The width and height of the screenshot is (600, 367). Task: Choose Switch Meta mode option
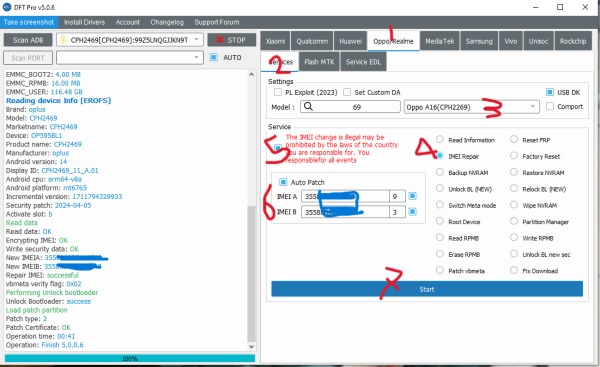pyautogui.click(x=440, y=205)
